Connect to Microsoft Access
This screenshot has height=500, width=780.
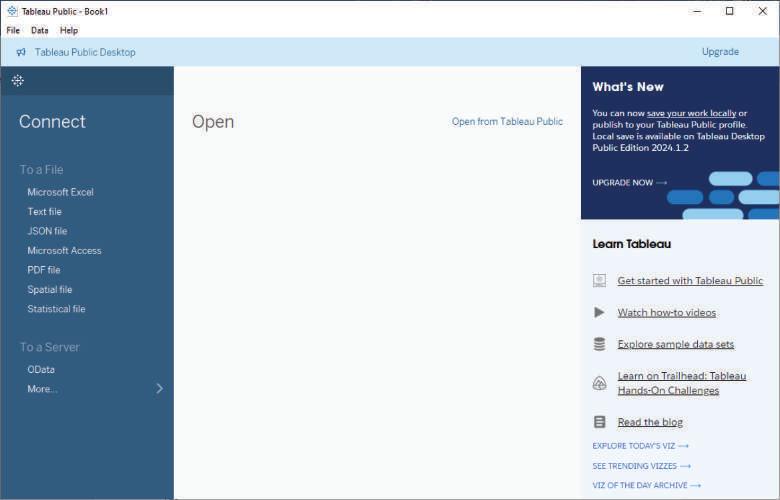tap(64, 250)
